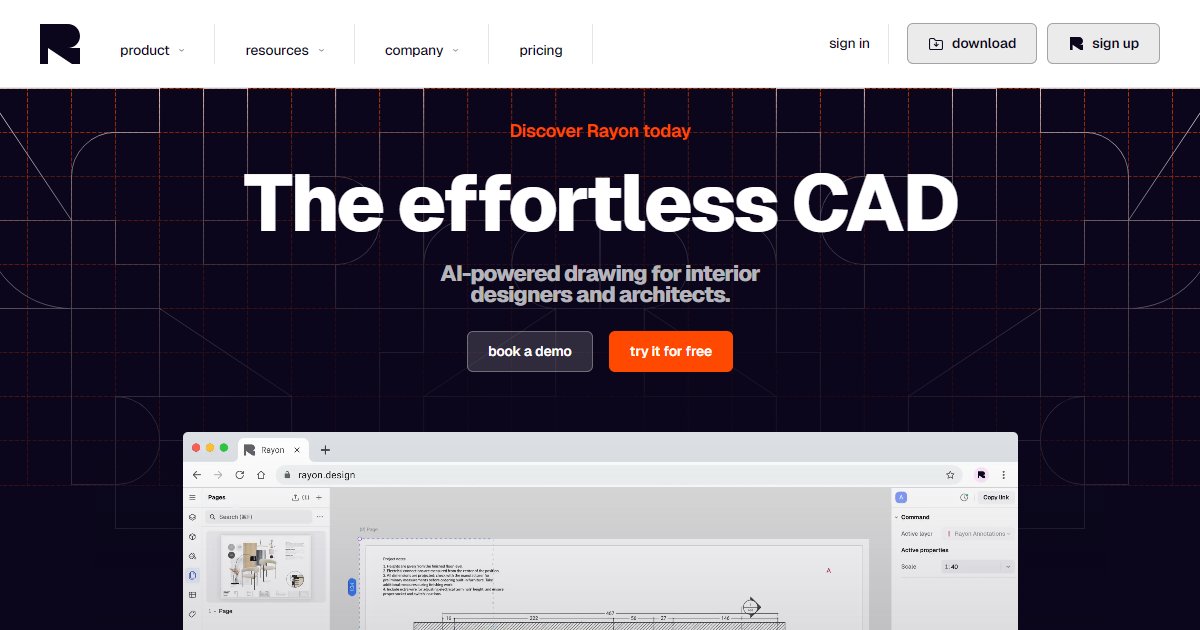Image resolution: width=1200 pixels, height=630 pixels.
Task: Collapse the Command section
Action: pyautogui.click(x=896, y=517)
